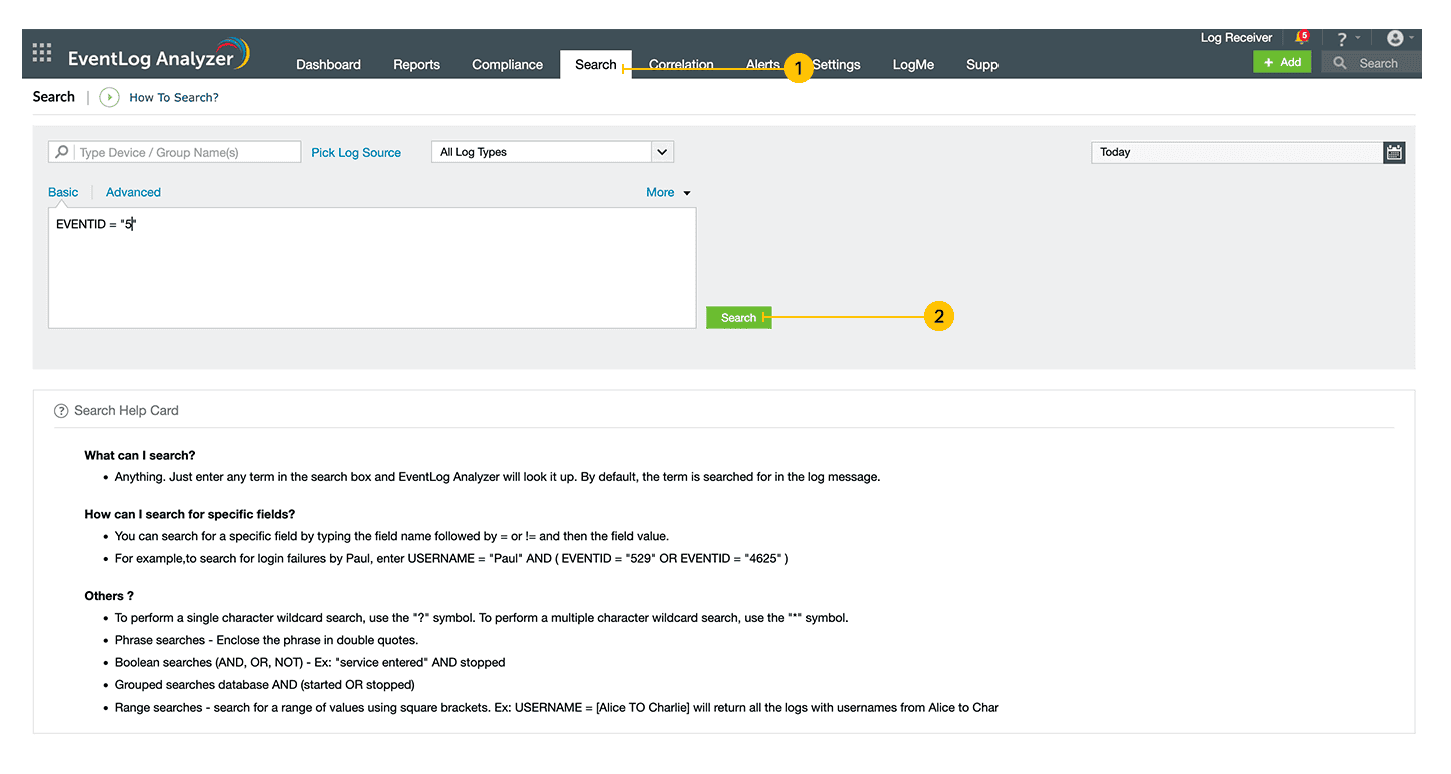Click the green Add button
The height and width of the screenshot is (774, 1451).
tap(1282, 62)
